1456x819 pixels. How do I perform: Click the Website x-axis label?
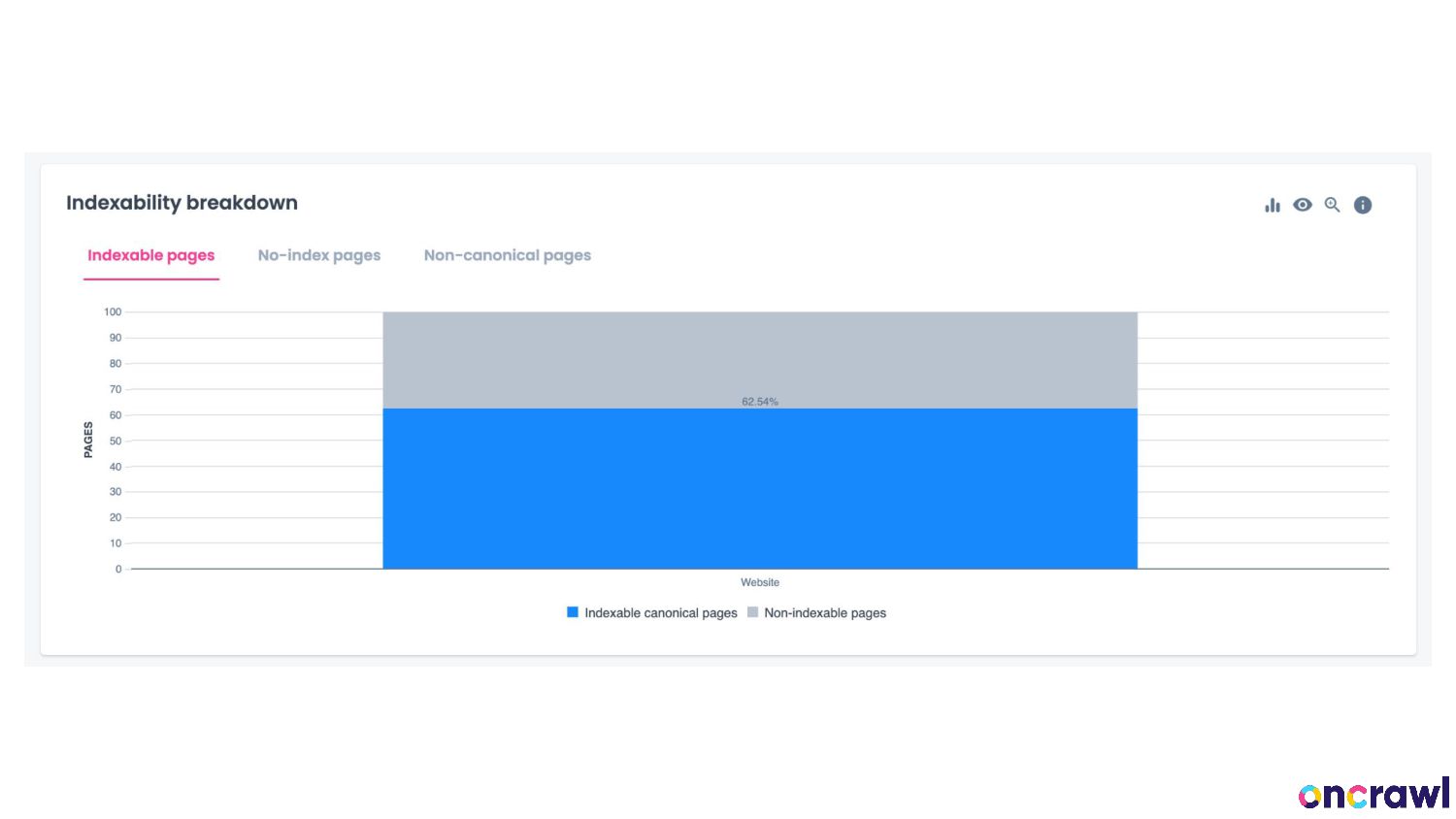(x=759, y=582)
